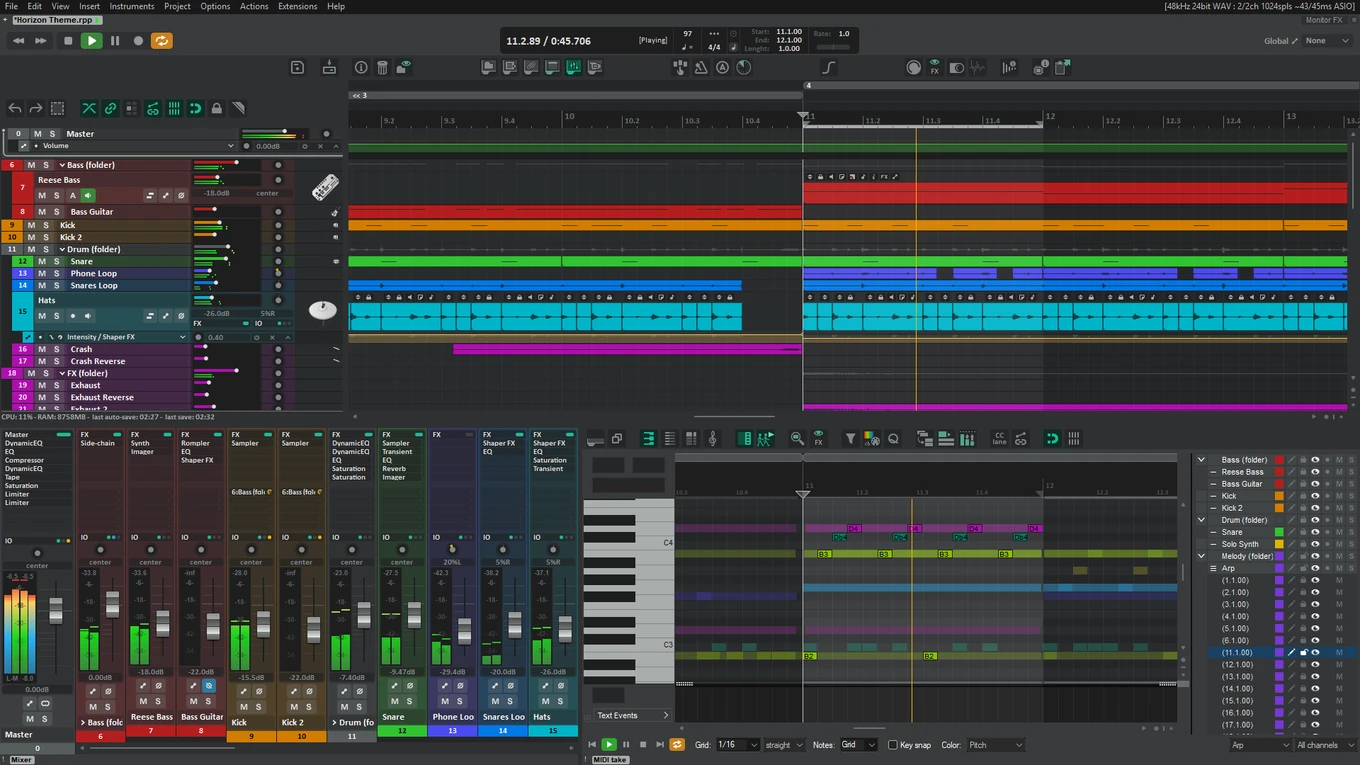1360x765 pixels.
Task: Toggle the metronome icon in top toolbar
Action: click(701, 68)
